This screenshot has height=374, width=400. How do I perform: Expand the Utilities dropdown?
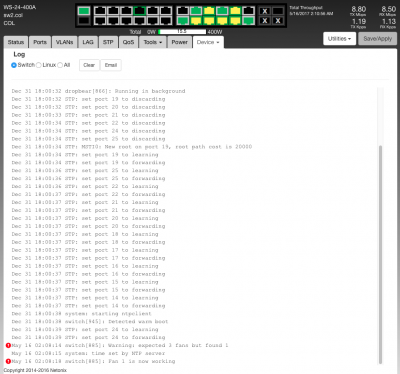pos(339,39)
